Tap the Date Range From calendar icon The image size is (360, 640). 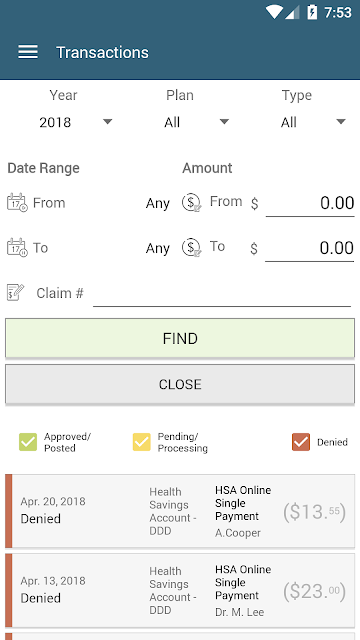click(17, 202)
